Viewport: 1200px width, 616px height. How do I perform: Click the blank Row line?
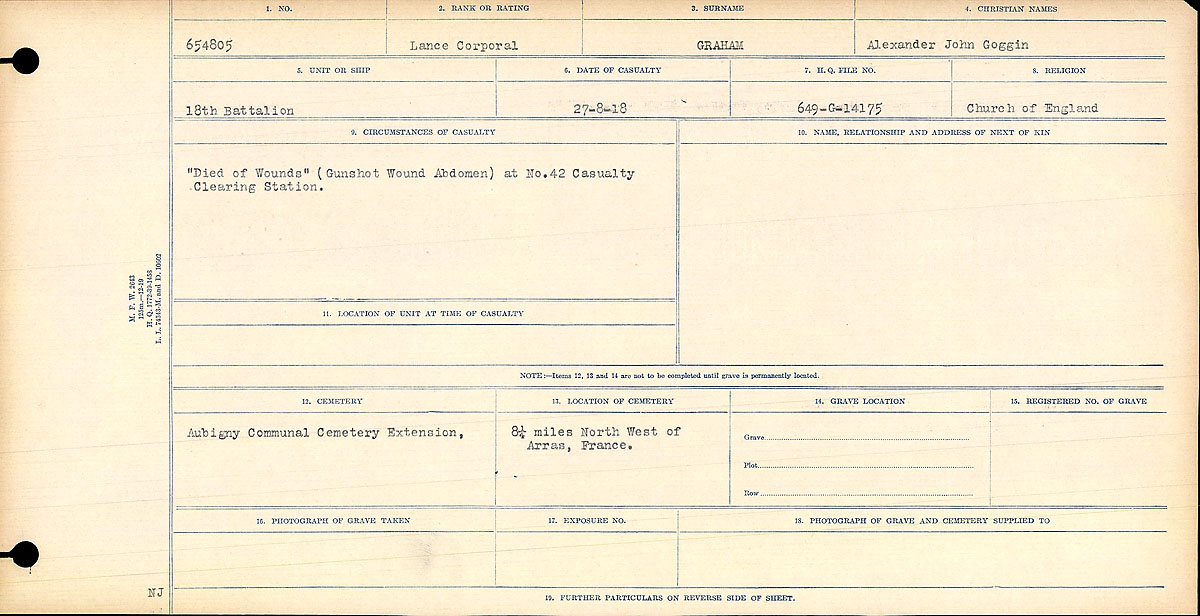tap(868, 494)
